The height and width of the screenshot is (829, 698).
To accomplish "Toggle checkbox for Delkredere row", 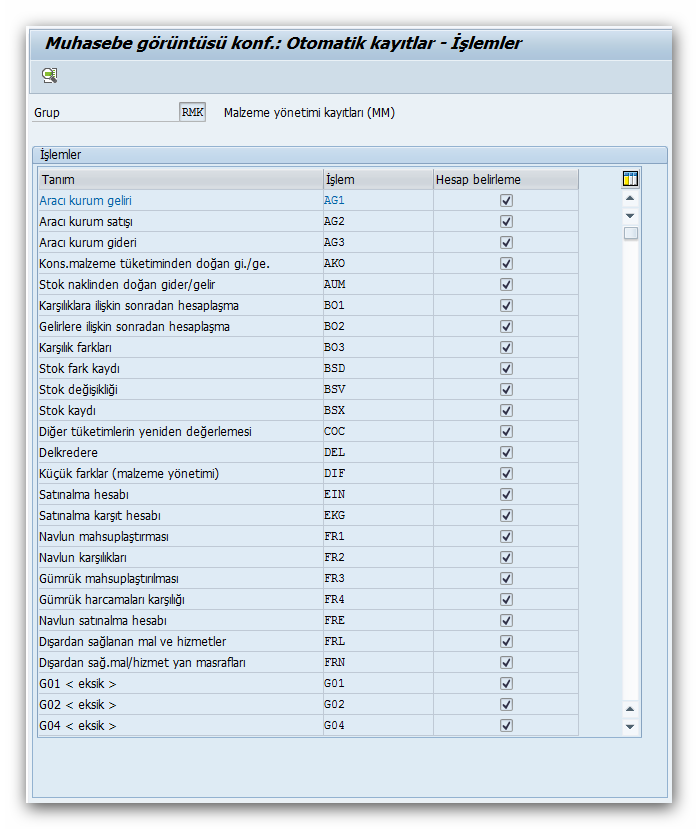I will (x=506, y=453).
